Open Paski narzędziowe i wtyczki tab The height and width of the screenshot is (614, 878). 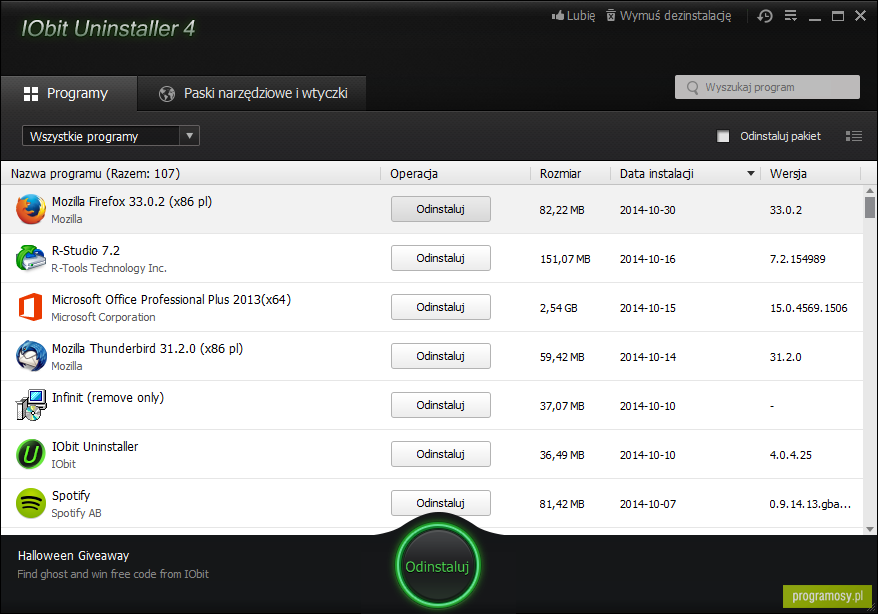click(253, 93)
